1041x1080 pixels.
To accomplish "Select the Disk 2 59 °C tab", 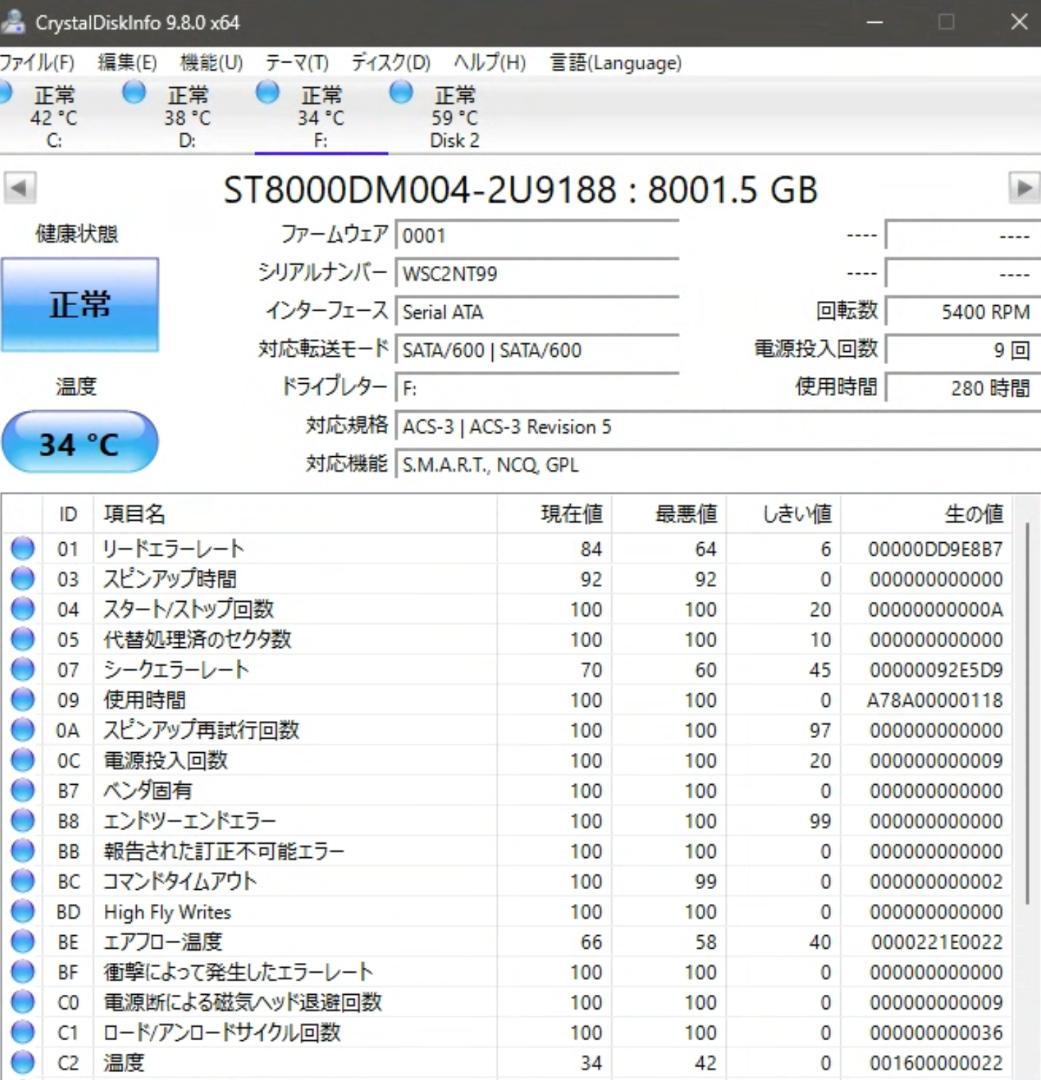I will [x=455, y=116].
